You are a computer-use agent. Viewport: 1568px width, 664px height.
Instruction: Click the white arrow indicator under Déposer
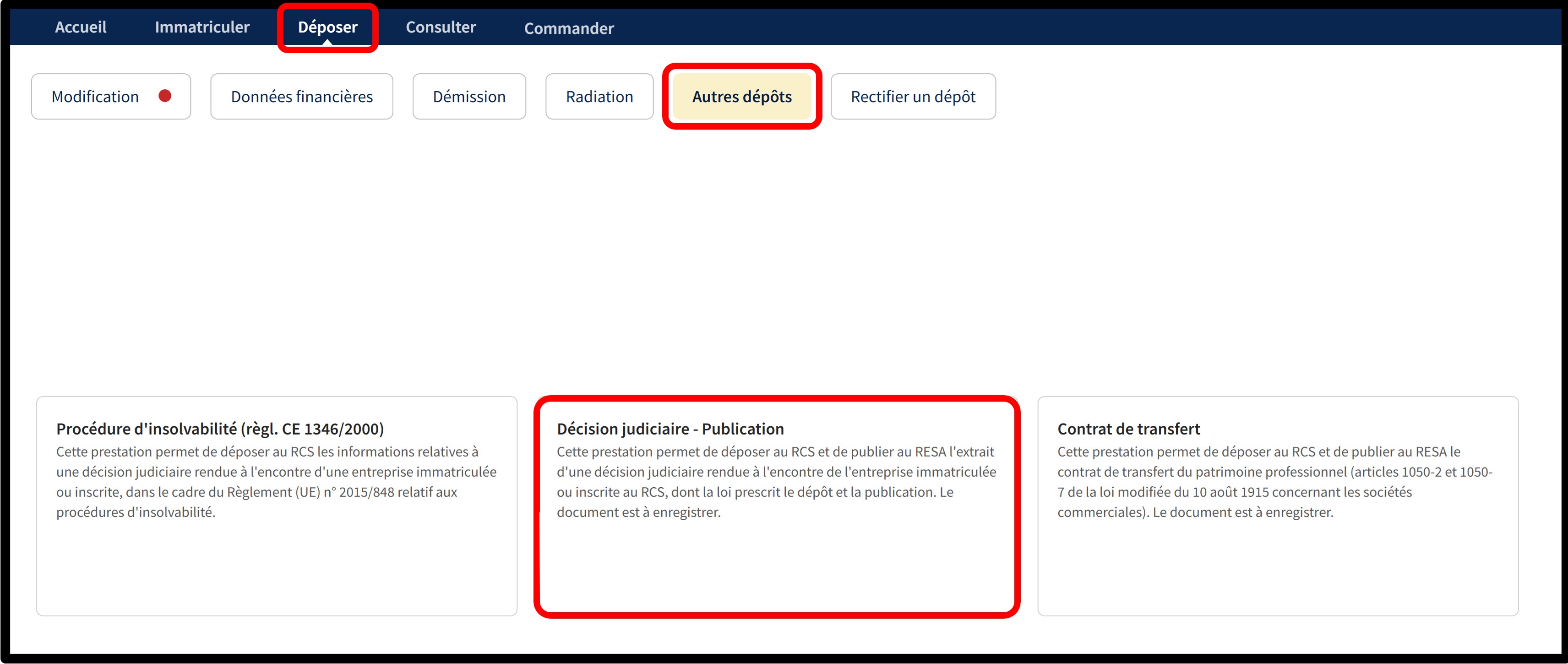(x=327, y=42)
